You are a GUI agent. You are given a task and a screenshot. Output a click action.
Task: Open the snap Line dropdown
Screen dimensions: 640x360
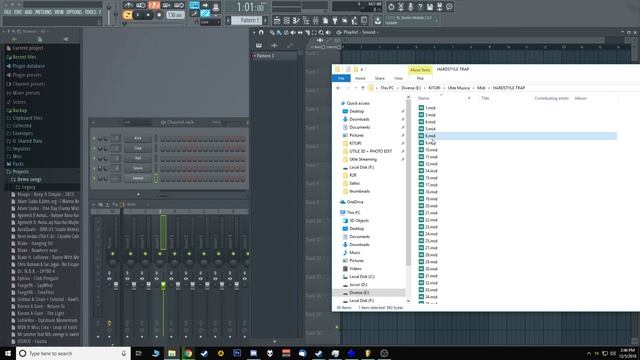tap(210, 22)
